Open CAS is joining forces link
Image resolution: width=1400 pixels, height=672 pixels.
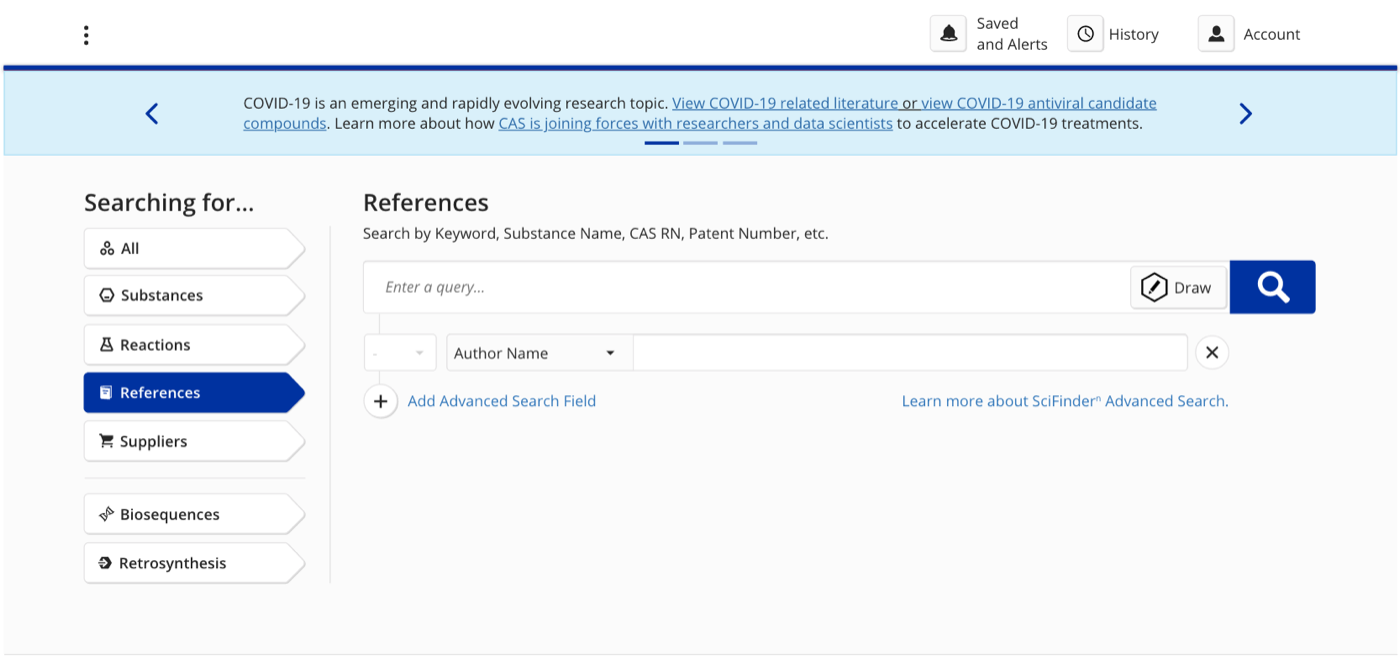696,124
